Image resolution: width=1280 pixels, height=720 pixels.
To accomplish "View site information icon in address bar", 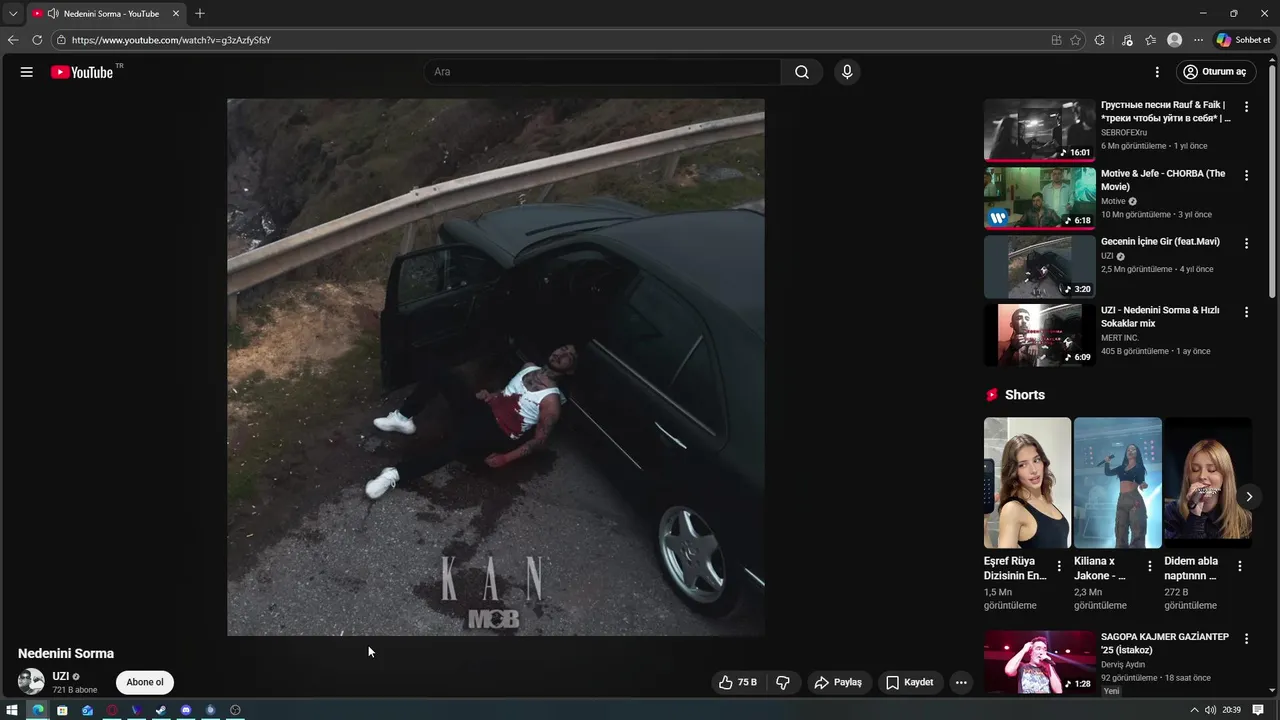I will (x=61, y=40).
